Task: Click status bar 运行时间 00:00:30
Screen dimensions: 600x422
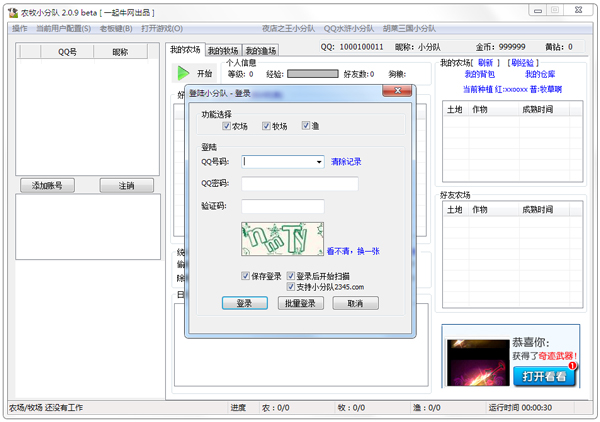Action: [520, 407]
